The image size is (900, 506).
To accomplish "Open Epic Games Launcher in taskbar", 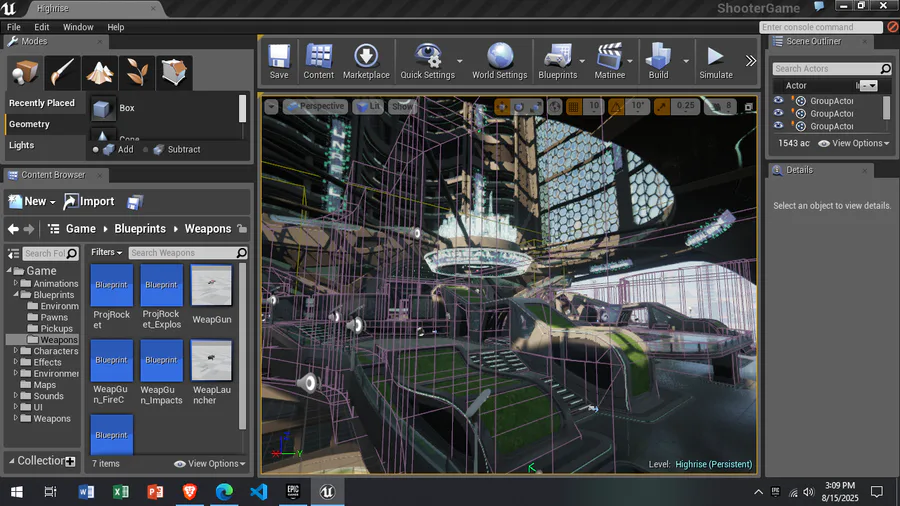I will (293, 492).
